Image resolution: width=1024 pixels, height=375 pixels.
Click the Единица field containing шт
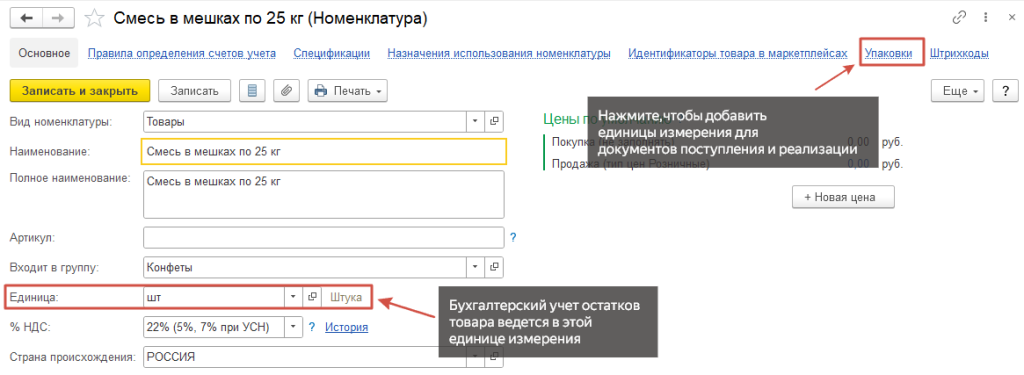click(x=214, y=297)
